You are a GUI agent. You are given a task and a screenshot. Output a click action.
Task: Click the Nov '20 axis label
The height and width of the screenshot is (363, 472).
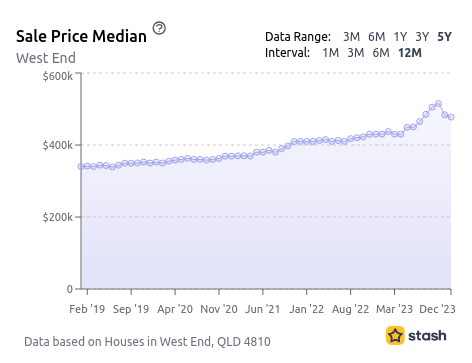(219, 309)
